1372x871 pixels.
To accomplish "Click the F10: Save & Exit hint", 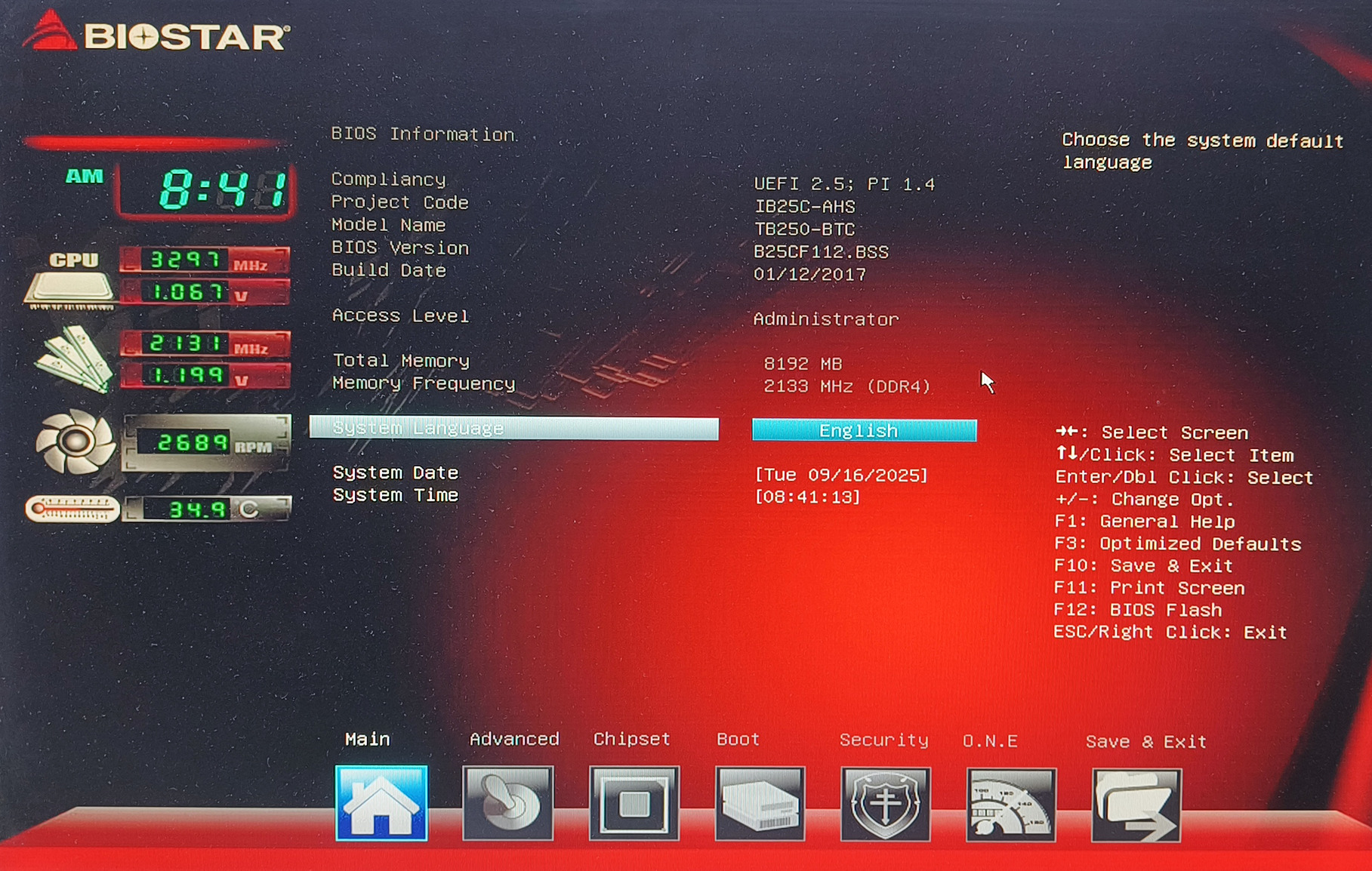I will click(1144, 566).
